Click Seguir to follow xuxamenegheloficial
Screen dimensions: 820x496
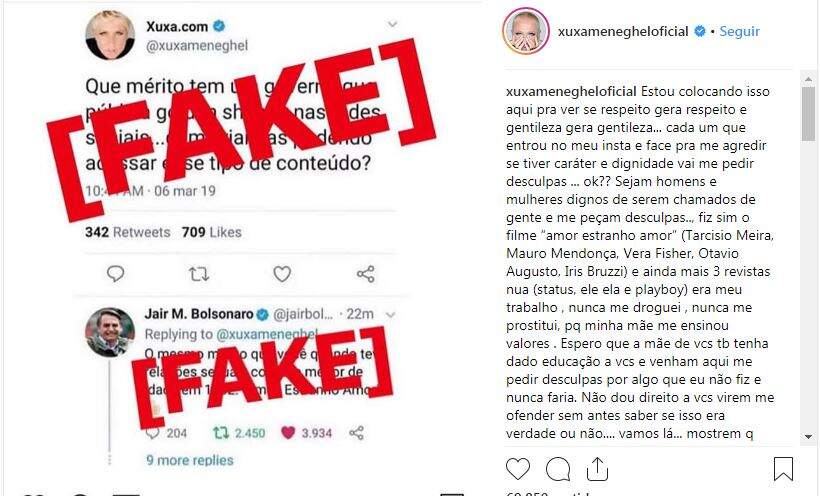(x=739, y=31)
